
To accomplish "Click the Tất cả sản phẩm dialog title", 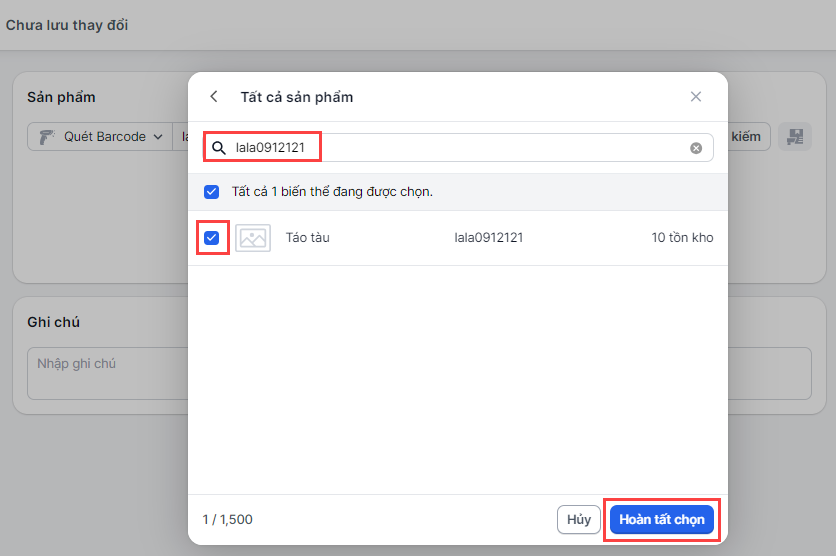I will (x=296, y=97).
